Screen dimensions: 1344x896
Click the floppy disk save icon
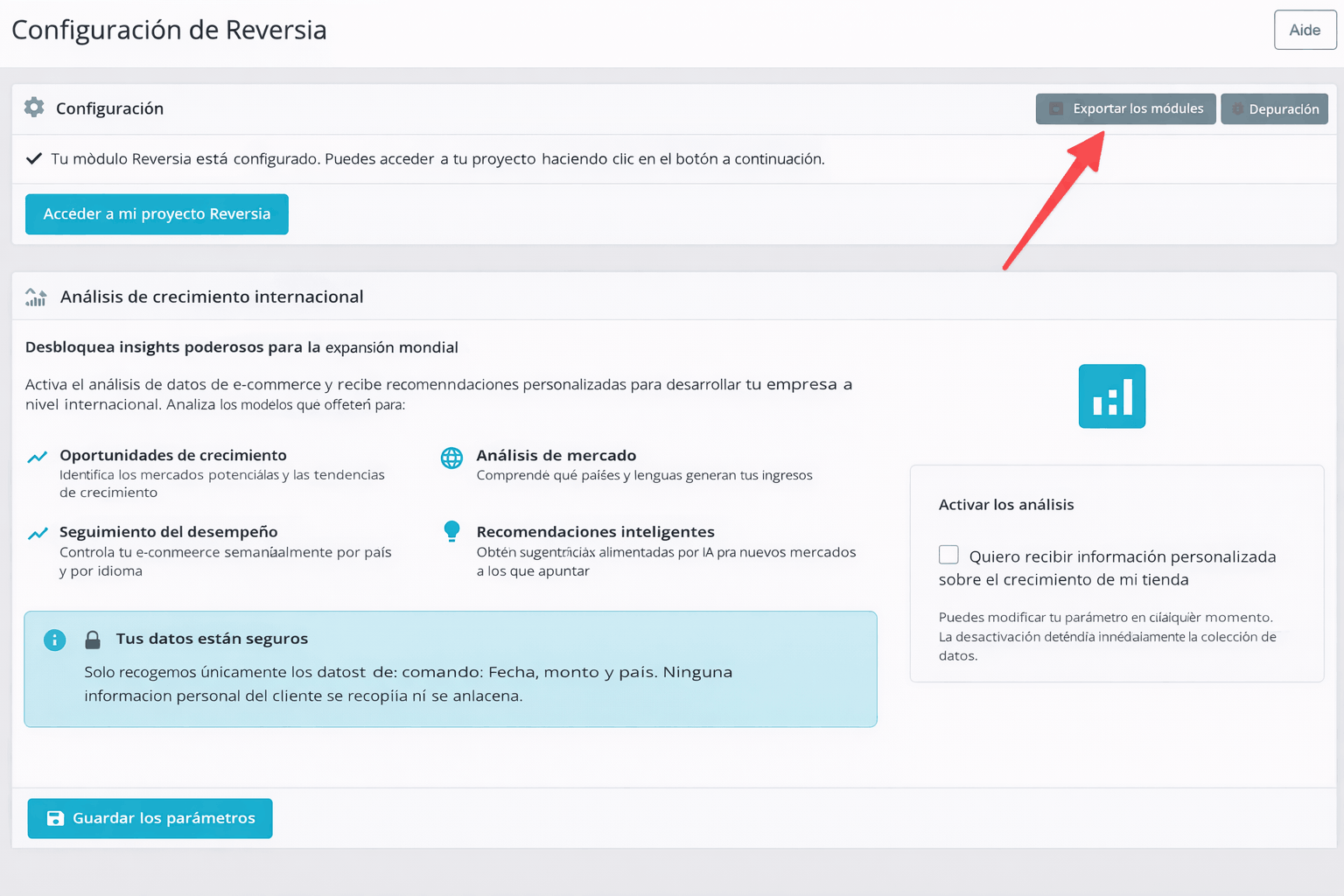coord(55,818)
